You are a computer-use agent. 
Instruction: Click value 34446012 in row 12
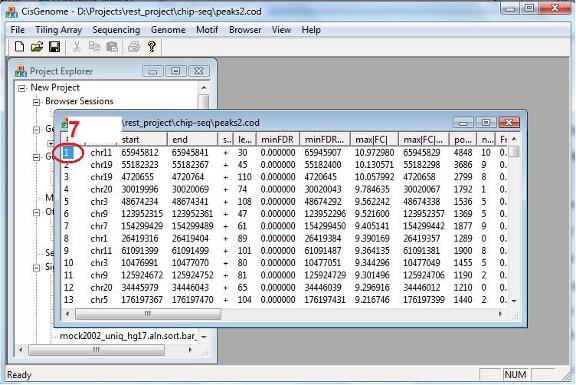422,287
